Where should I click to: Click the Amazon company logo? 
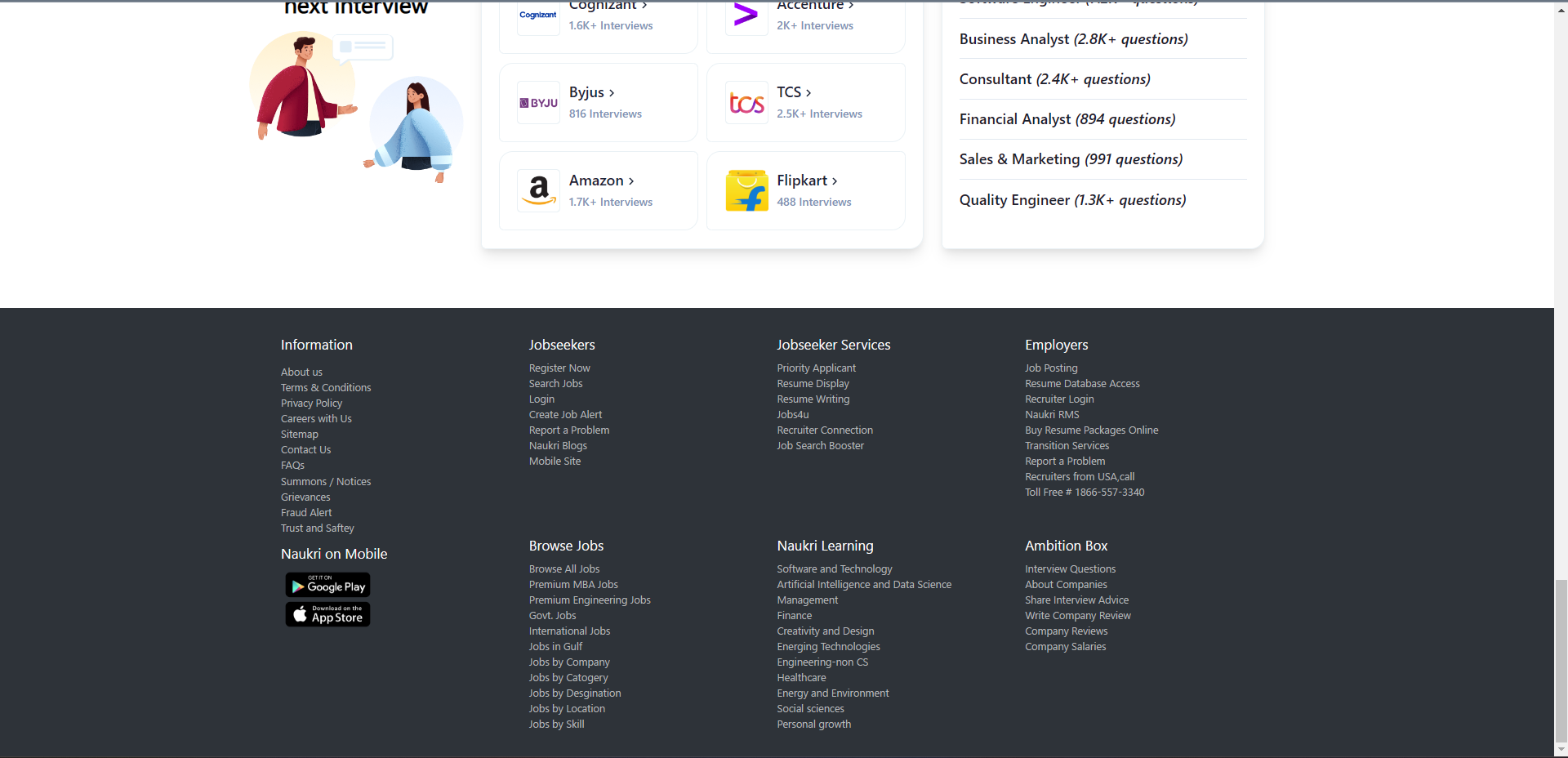538,191
